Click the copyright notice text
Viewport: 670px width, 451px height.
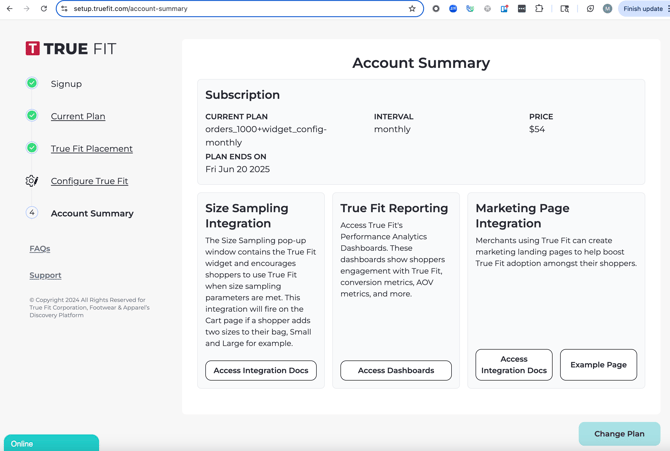click(x=89, y=307)
